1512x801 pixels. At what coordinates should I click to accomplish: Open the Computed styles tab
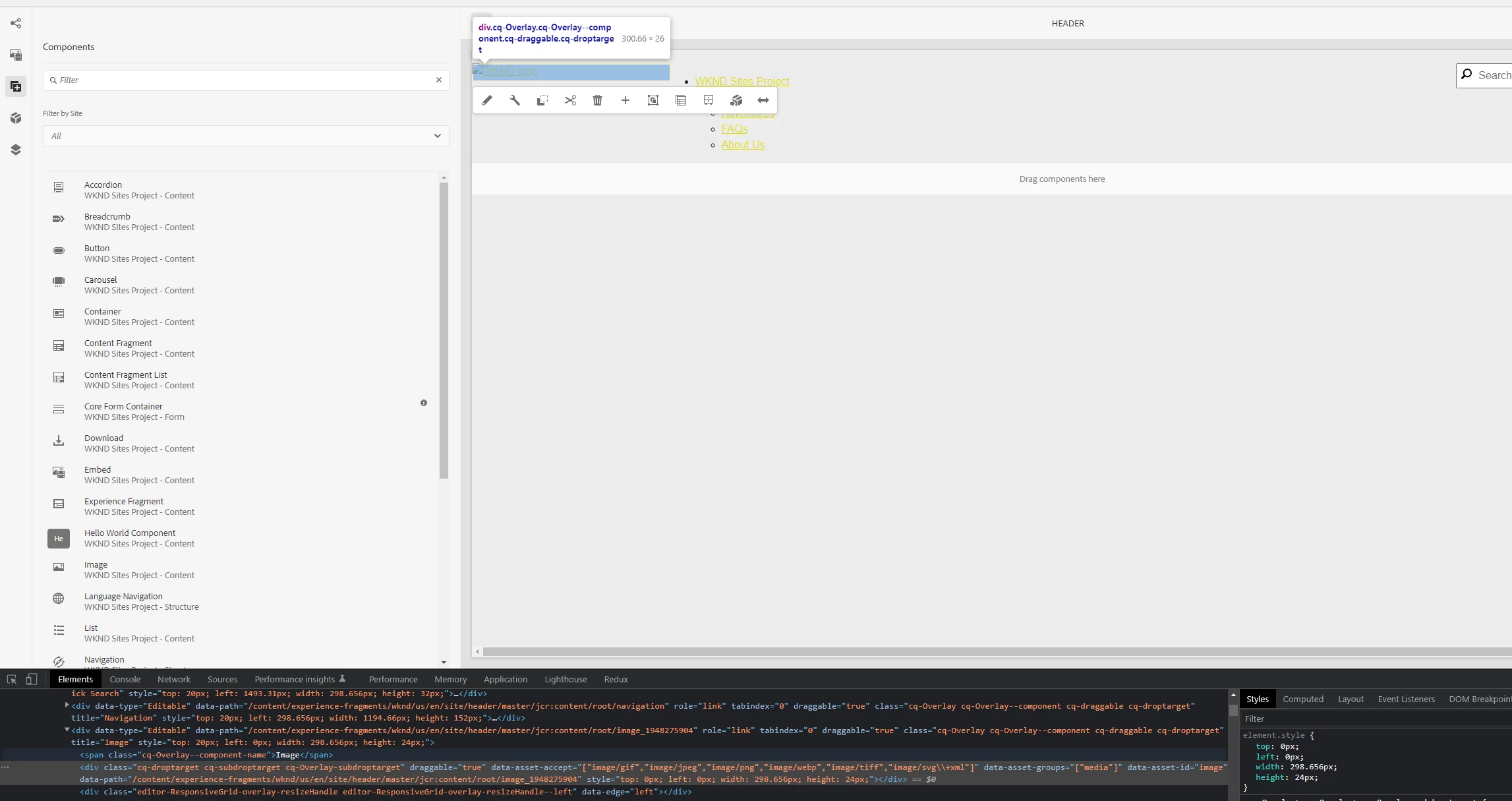1302,699
